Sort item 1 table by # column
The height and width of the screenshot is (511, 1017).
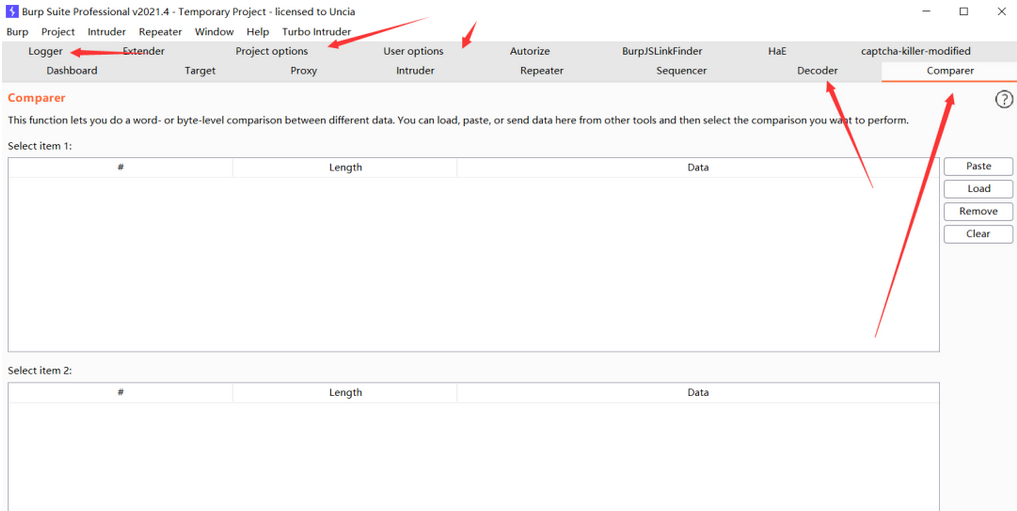(121, 167)
